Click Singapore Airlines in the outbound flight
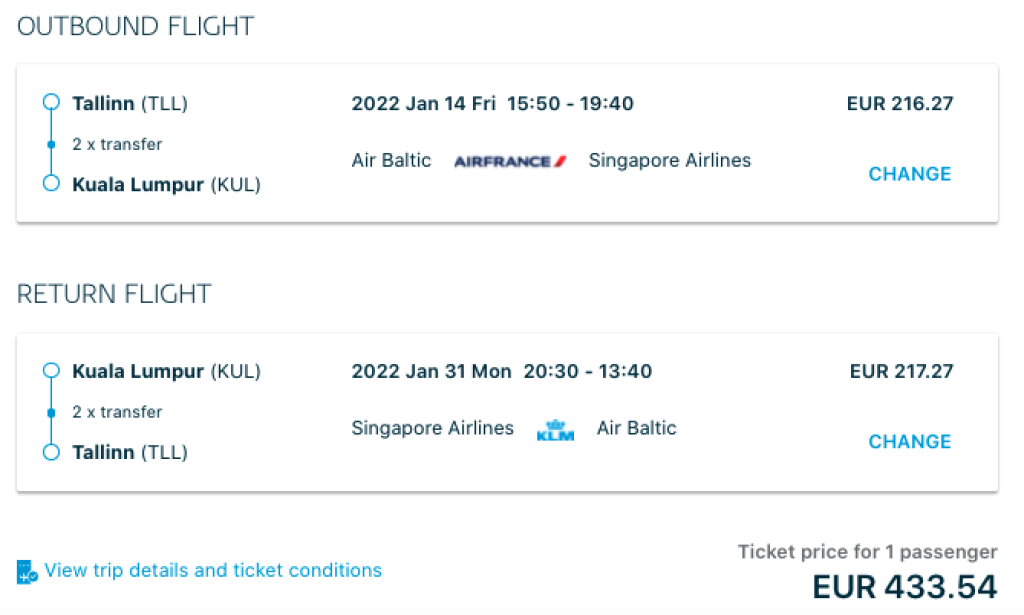The height and width of the screenshot is (615, 1024). (669, 160)
